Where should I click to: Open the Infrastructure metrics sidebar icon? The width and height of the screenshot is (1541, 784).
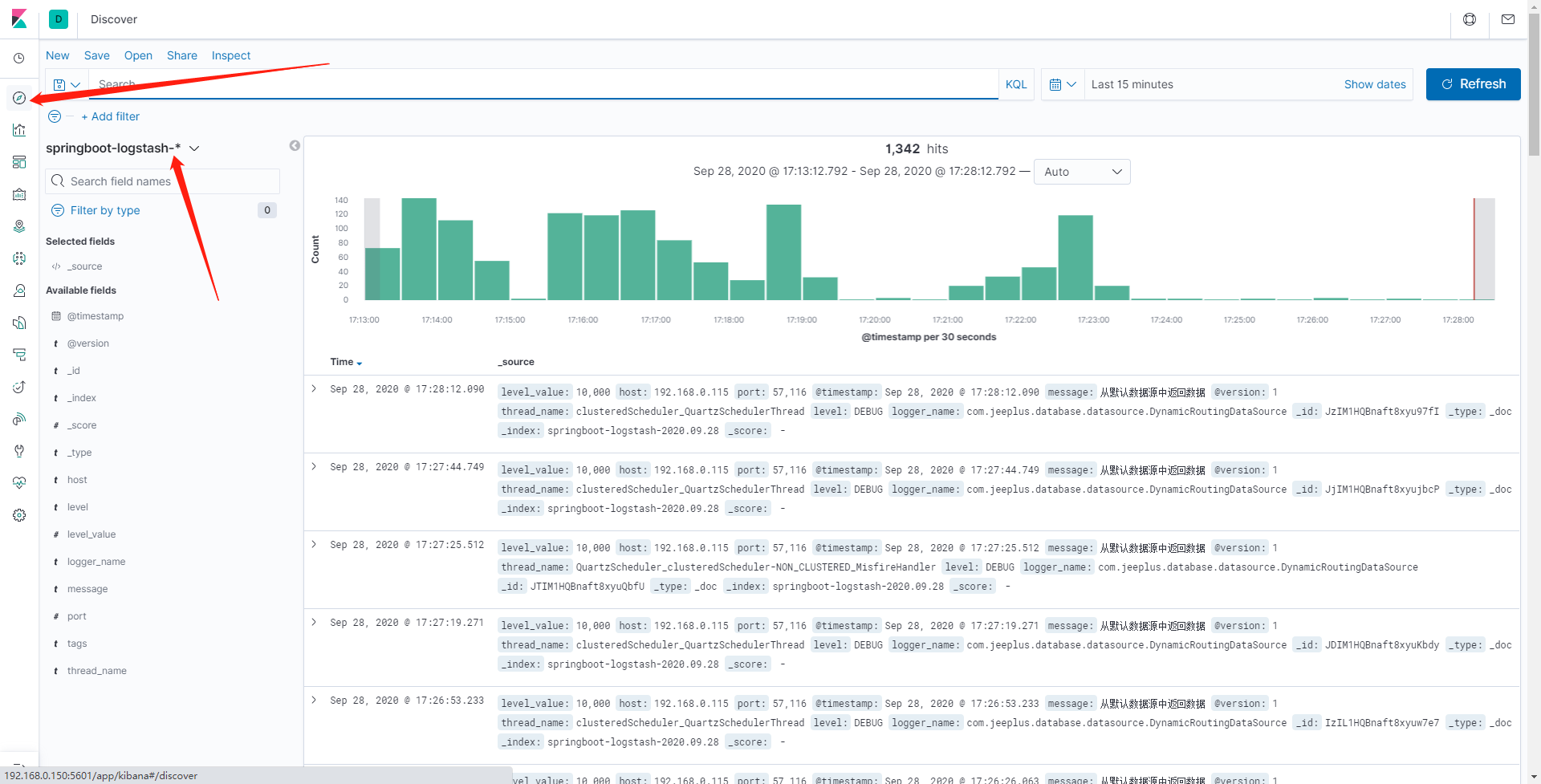19,290
